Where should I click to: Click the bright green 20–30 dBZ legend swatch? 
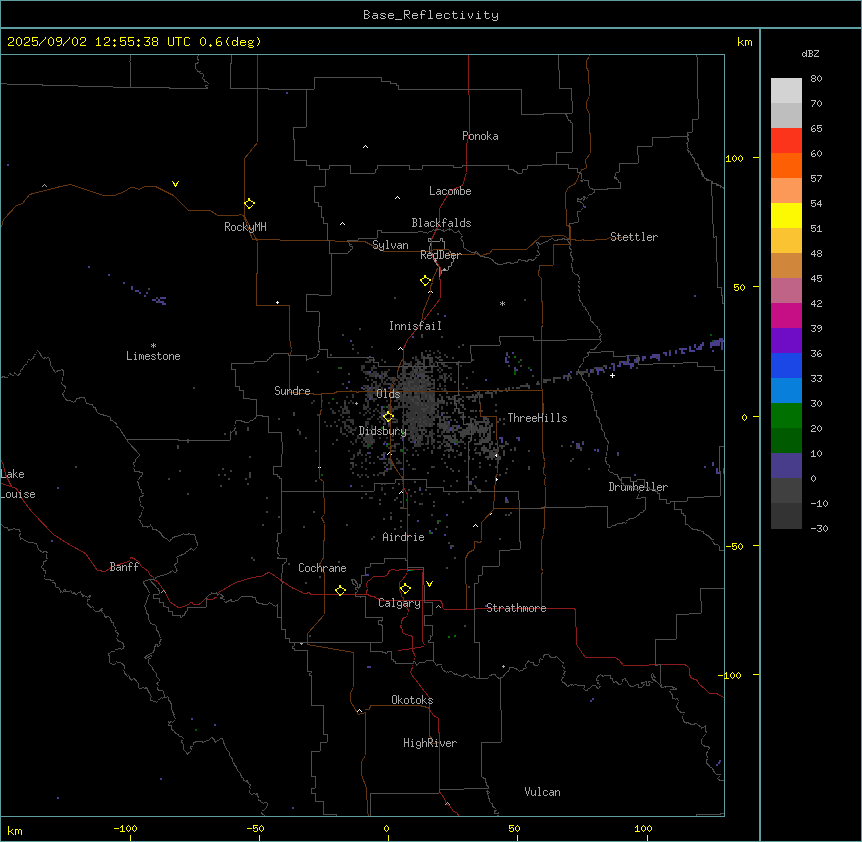point(786,416)
